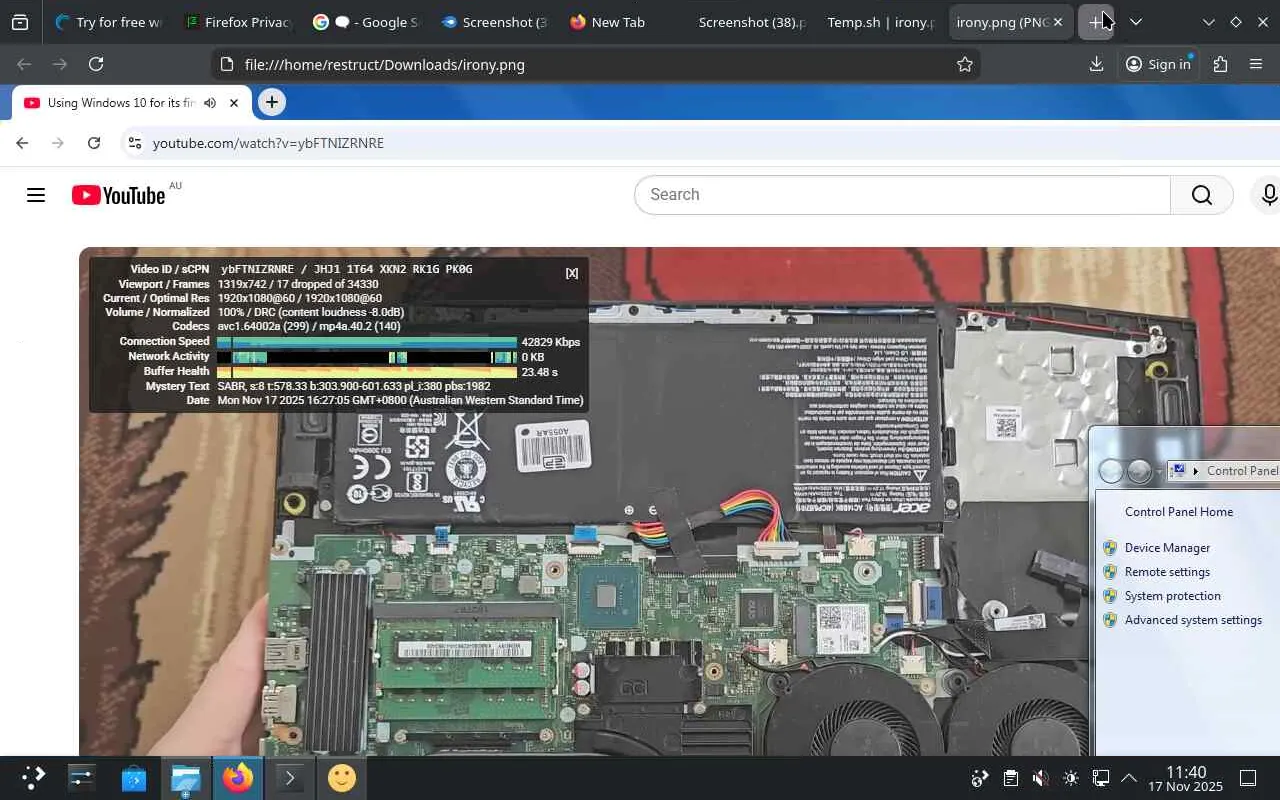This screenshot has height=800, width=1280.
Task: Open the brightness tray icon
Action: coord(1071,778)
